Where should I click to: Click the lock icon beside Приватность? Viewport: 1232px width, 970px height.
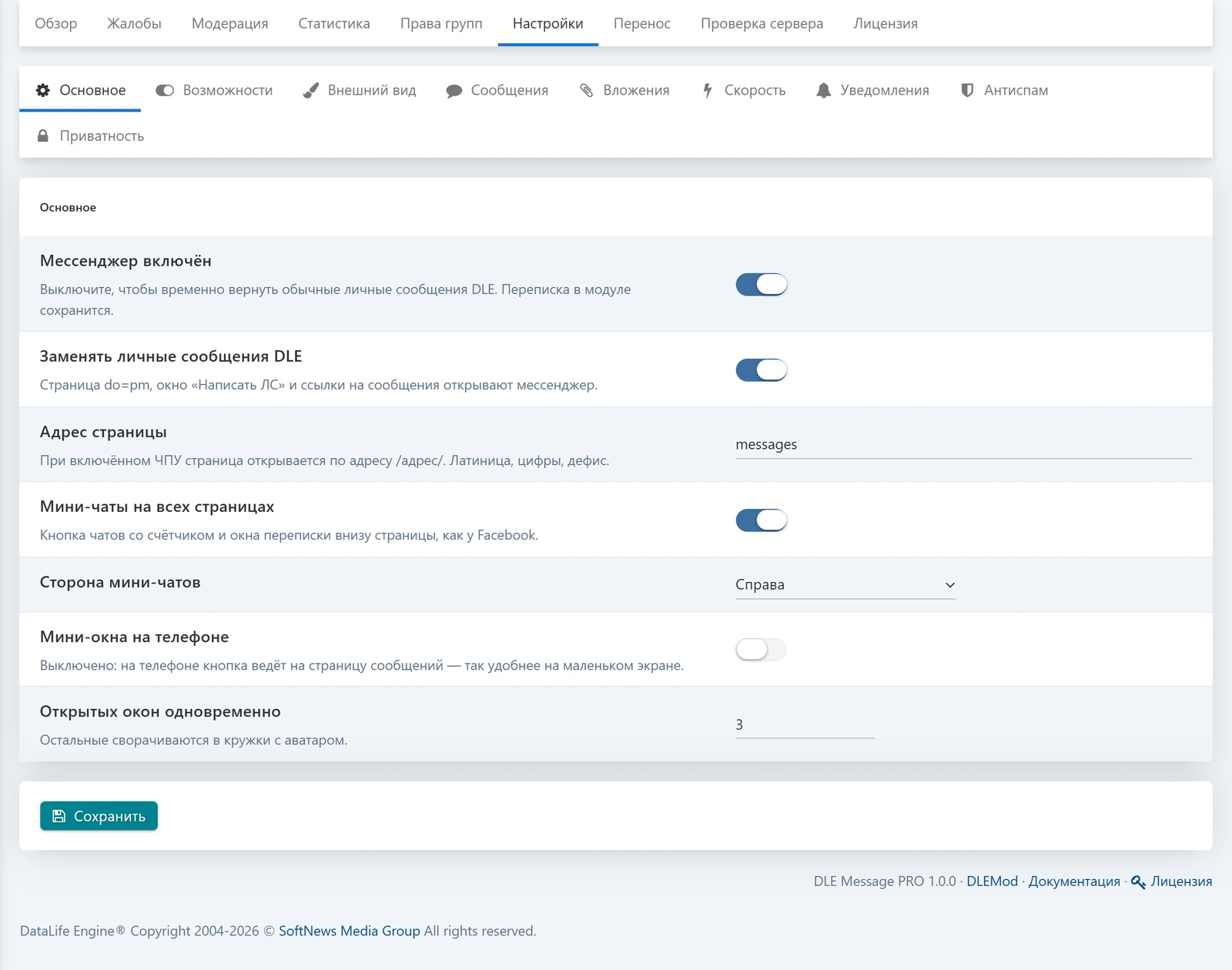(43, 135)
